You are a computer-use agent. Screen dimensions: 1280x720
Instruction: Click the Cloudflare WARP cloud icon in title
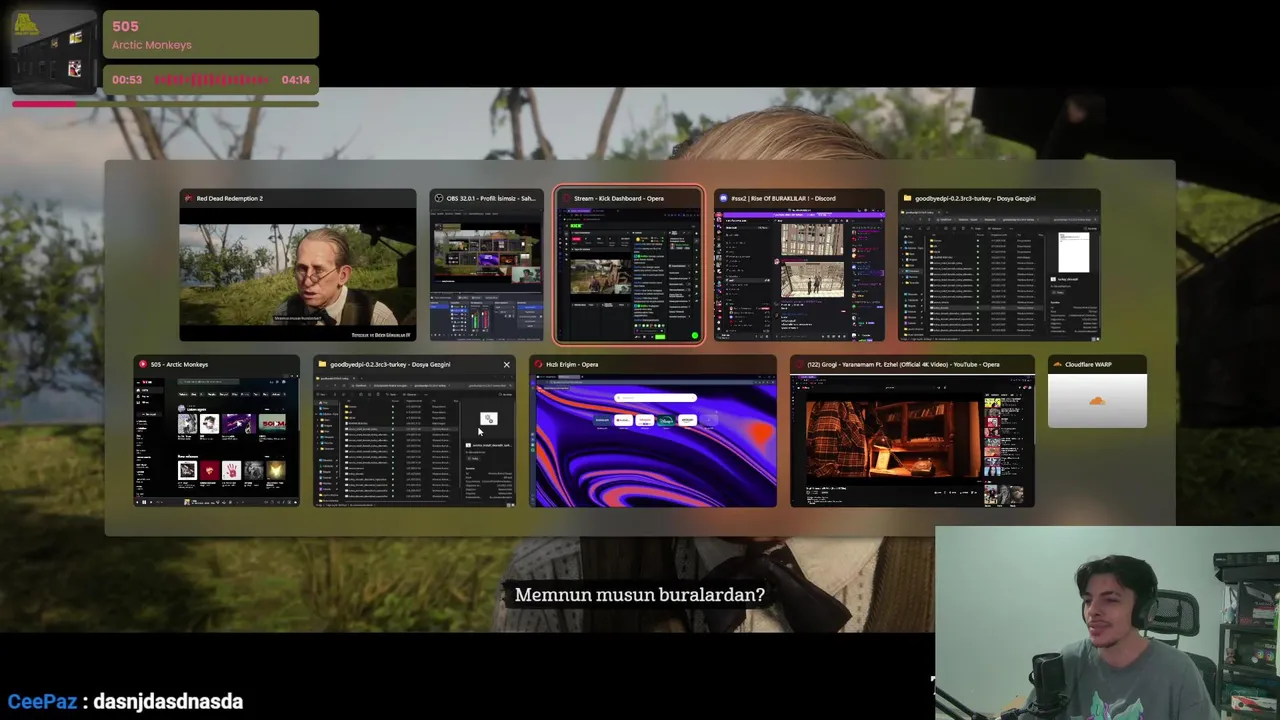click(x=1057, y=364)
